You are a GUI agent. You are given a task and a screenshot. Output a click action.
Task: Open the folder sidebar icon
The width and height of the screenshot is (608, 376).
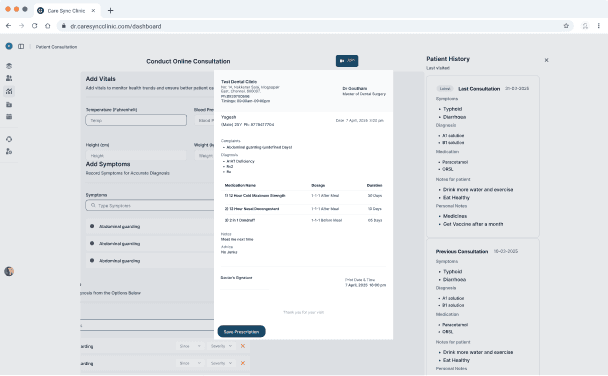(x=9, y=105)
